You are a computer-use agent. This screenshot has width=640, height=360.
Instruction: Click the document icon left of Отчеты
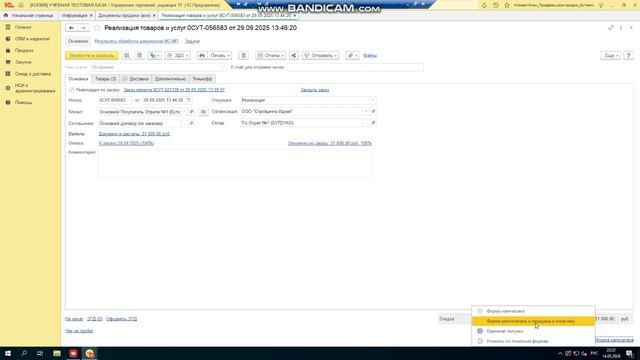point(244,56)
